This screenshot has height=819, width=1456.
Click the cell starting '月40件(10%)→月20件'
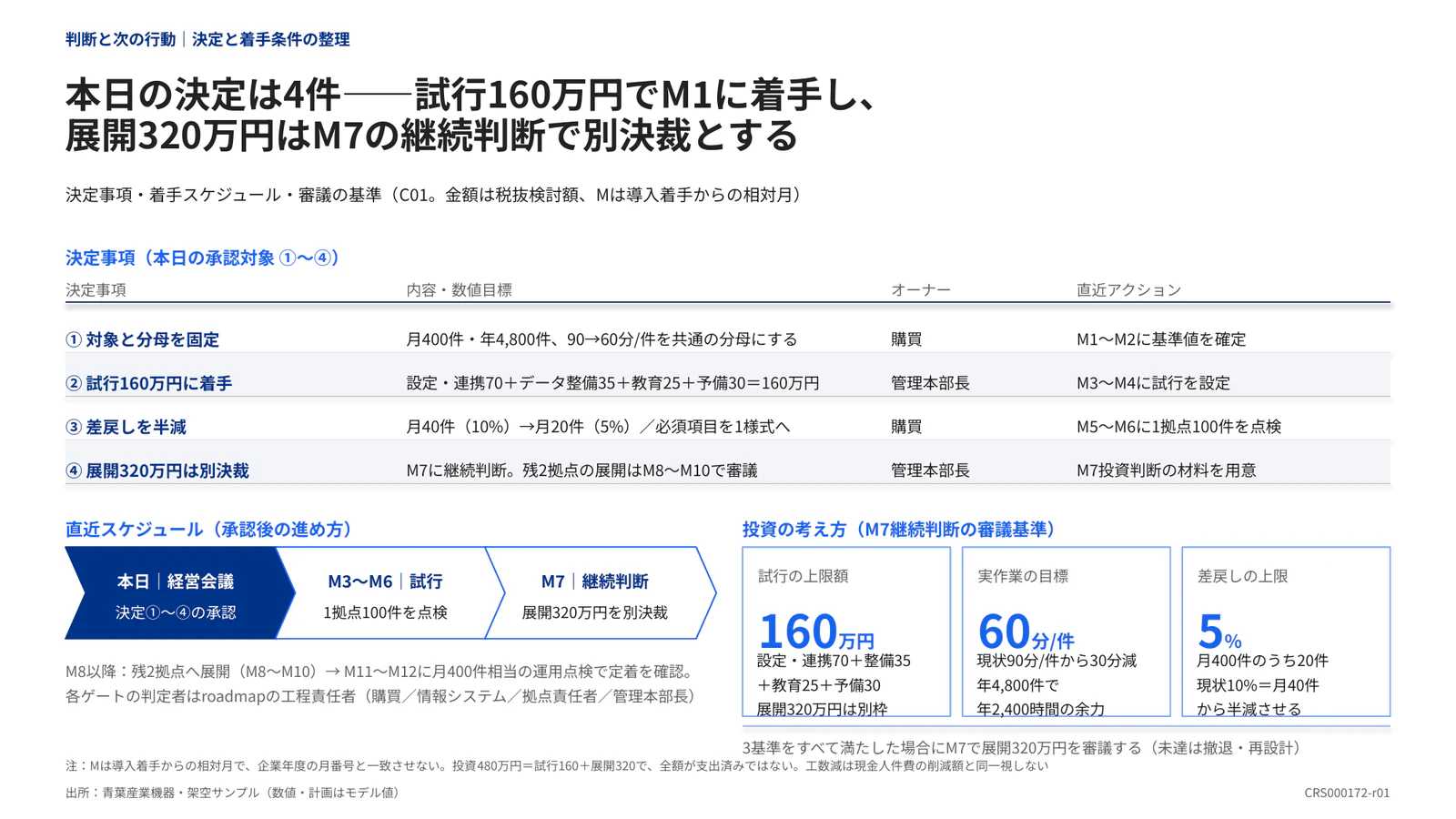598,426
